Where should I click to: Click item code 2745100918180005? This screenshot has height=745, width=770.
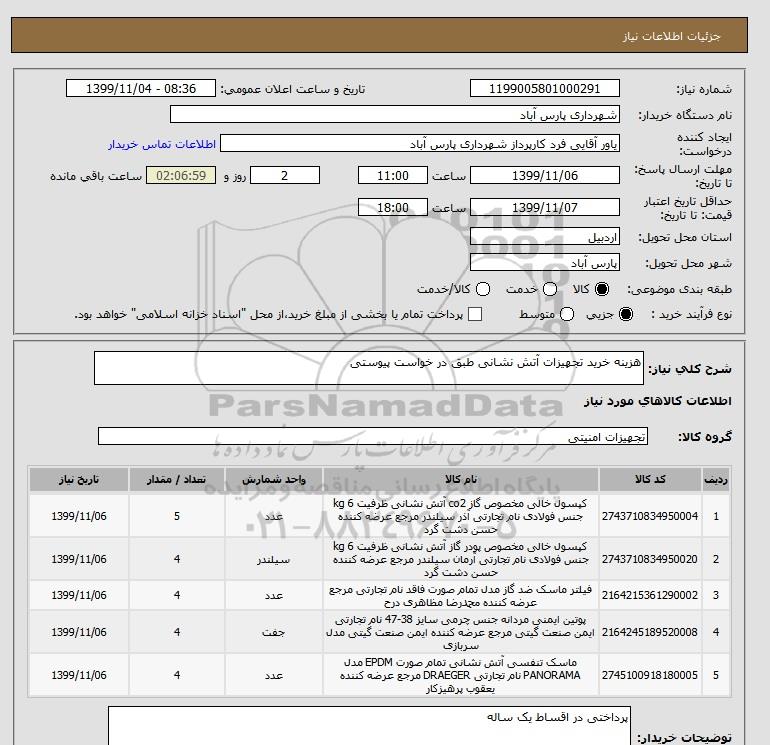pos(650,675)
